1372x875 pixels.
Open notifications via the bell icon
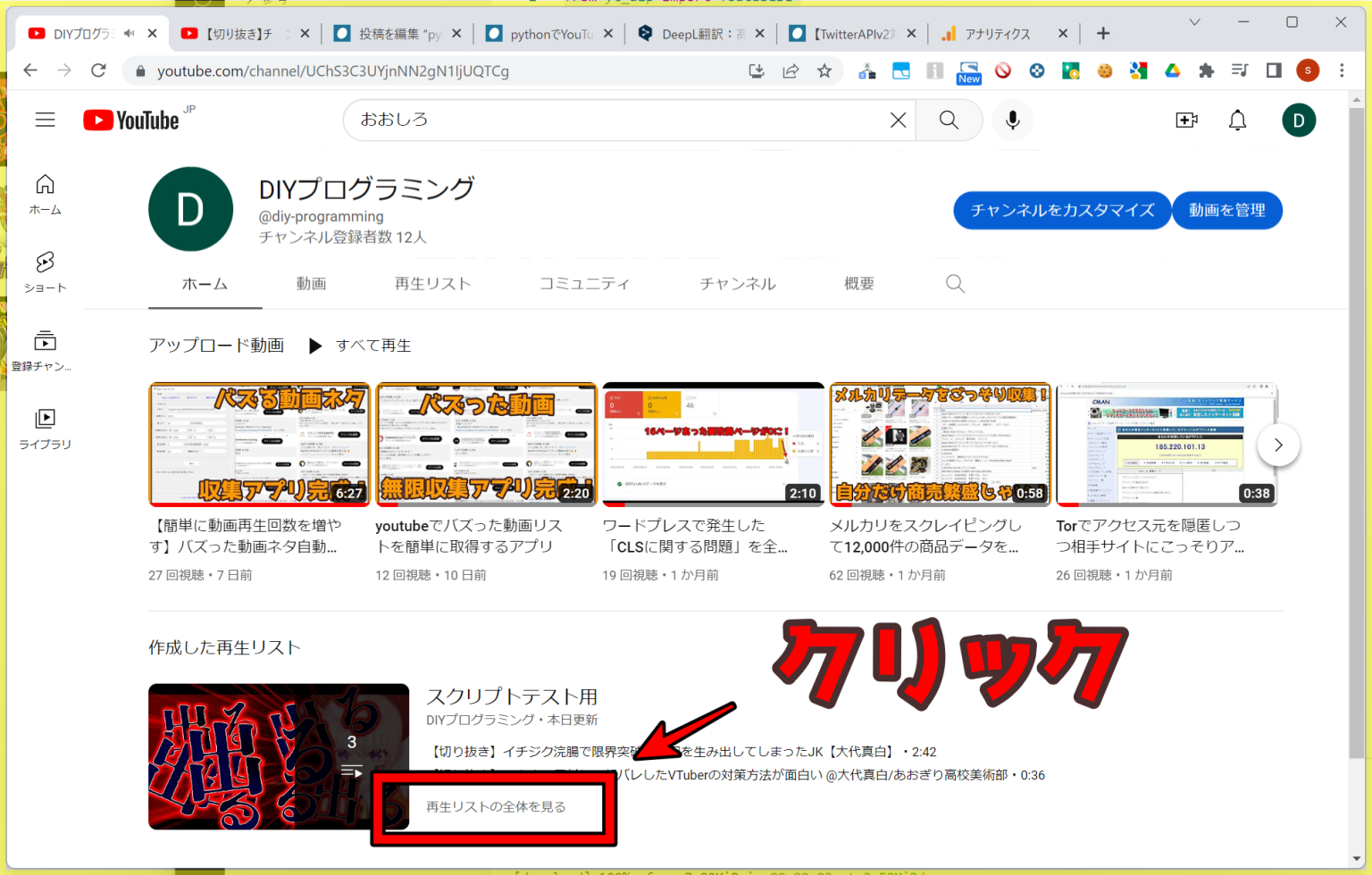coord(1237,120)
